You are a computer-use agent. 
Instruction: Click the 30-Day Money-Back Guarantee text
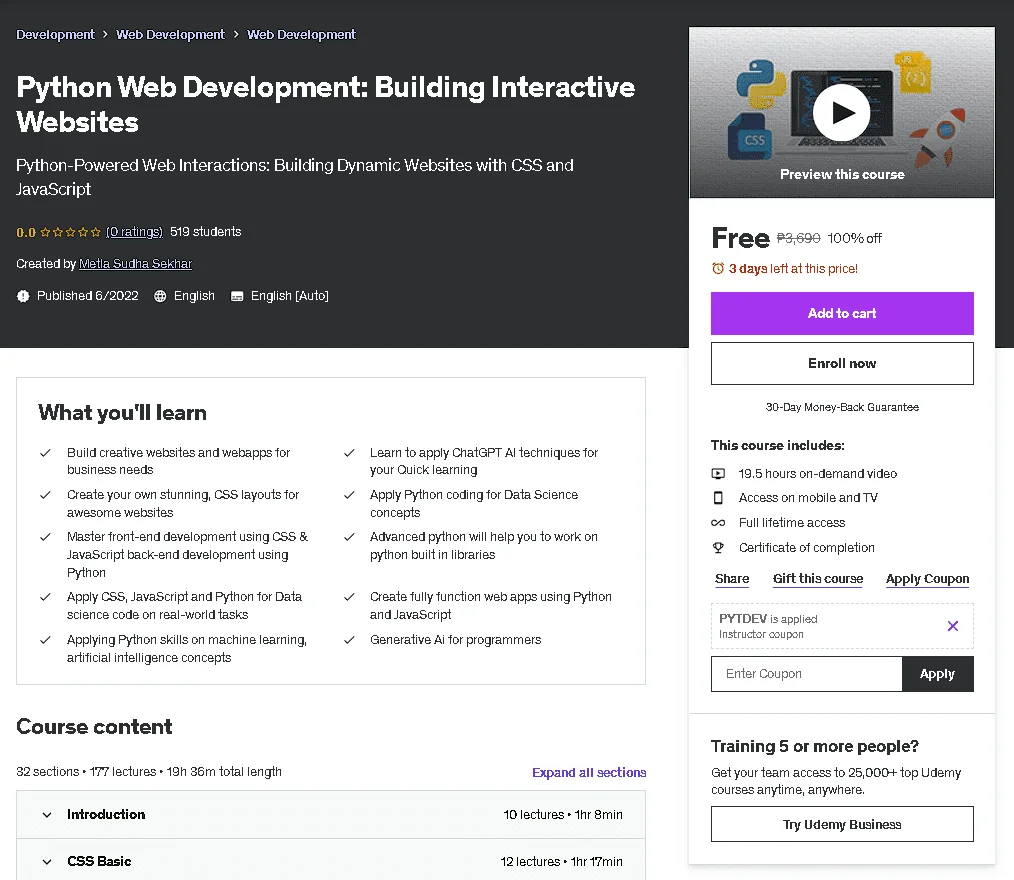pyautogui.click(x=842, y=407)
